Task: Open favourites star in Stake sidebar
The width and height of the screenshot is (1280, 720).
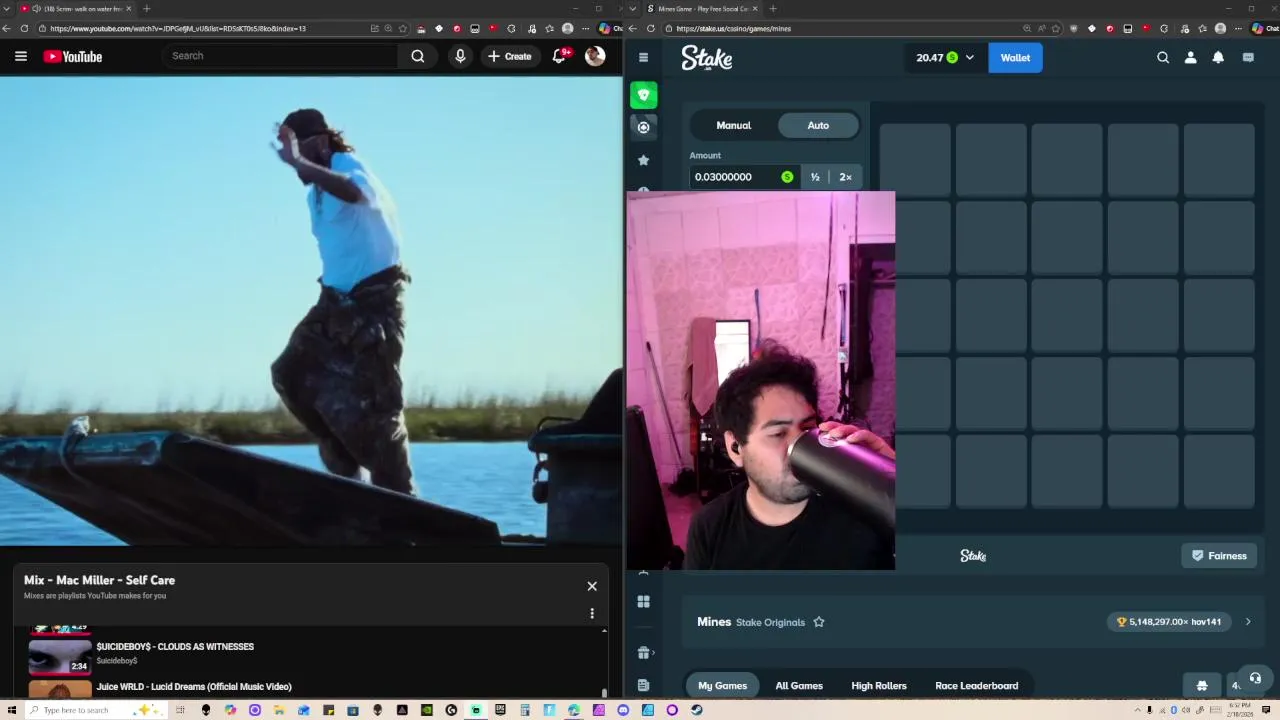Action: click(644, 160)
